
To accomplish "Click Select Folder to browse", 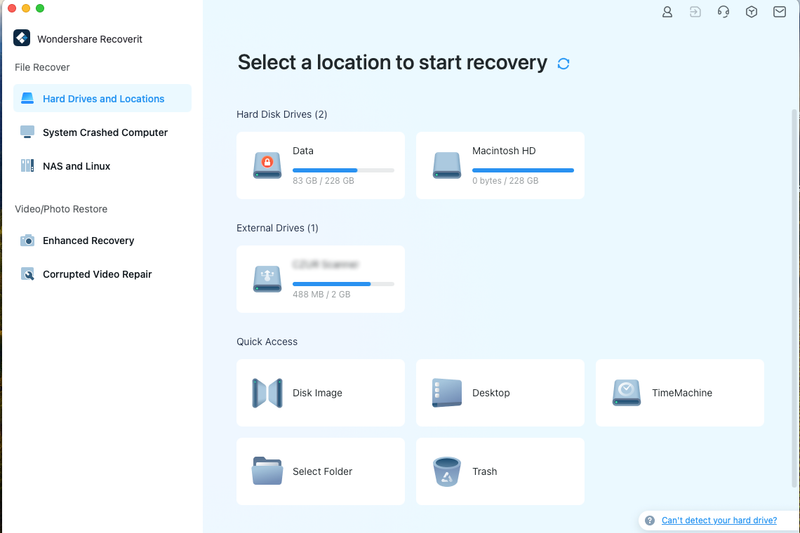I will [x=320, y=471].
